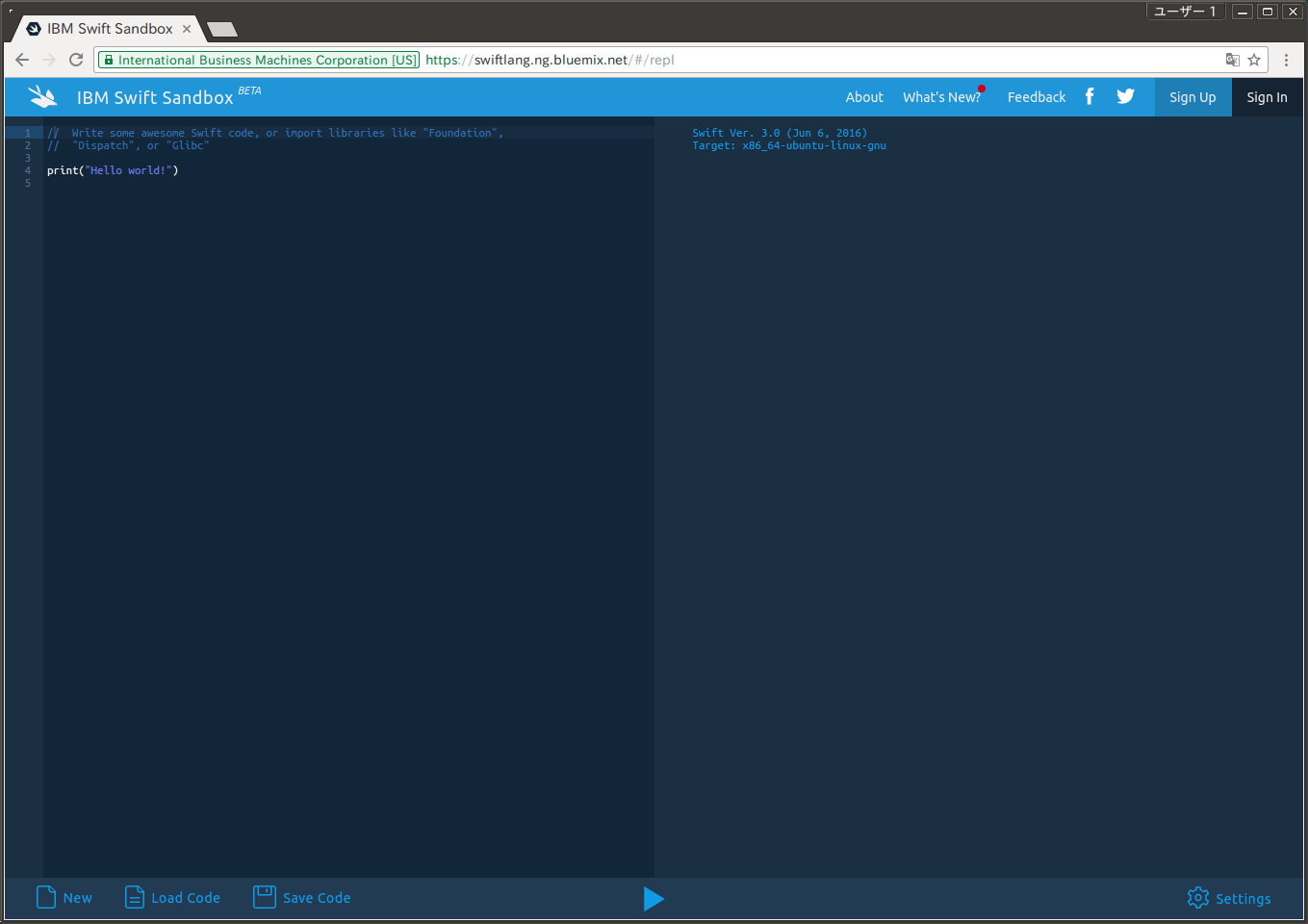The height and width of the screenshot is (924, 1308).
Task: Open the What's New? link
Action: coord(941,97)
